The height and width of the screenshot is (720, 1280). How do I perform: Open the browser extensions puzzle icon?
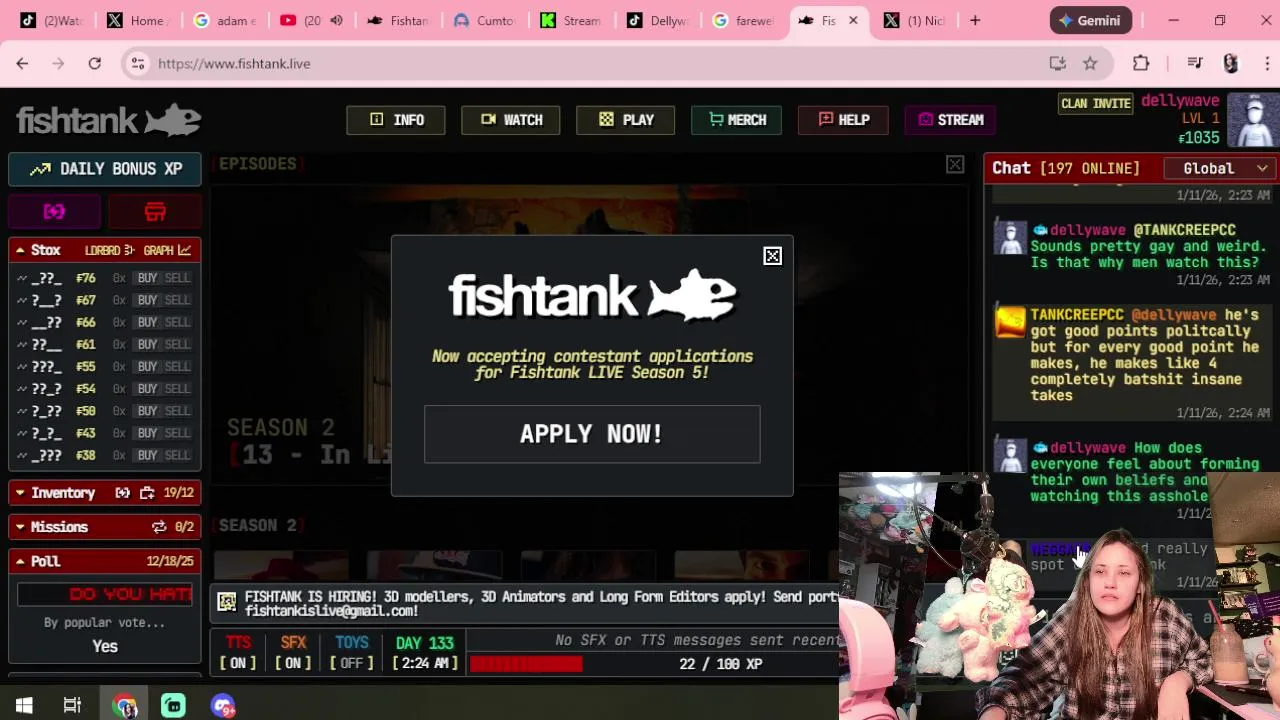click(x=1141, y=63)
